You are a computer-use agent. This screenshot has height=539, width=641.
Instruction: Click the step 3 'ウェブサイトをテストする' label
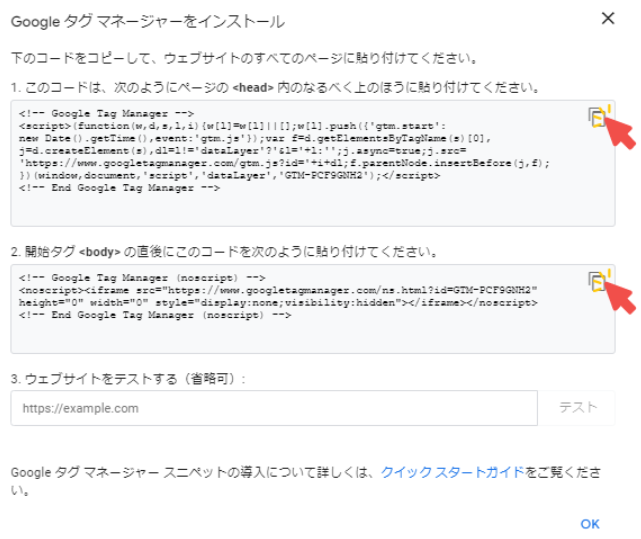click(x=128, y=379)
